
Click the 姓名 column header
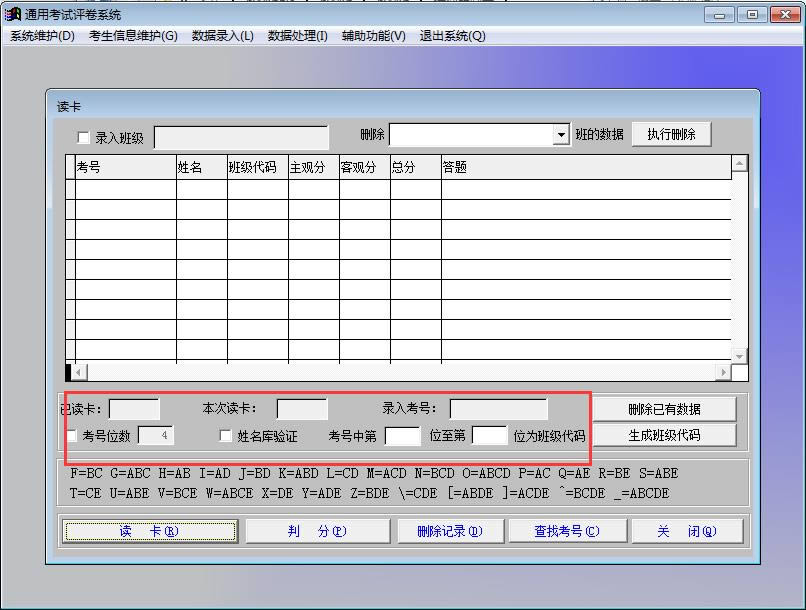(202, 167)
